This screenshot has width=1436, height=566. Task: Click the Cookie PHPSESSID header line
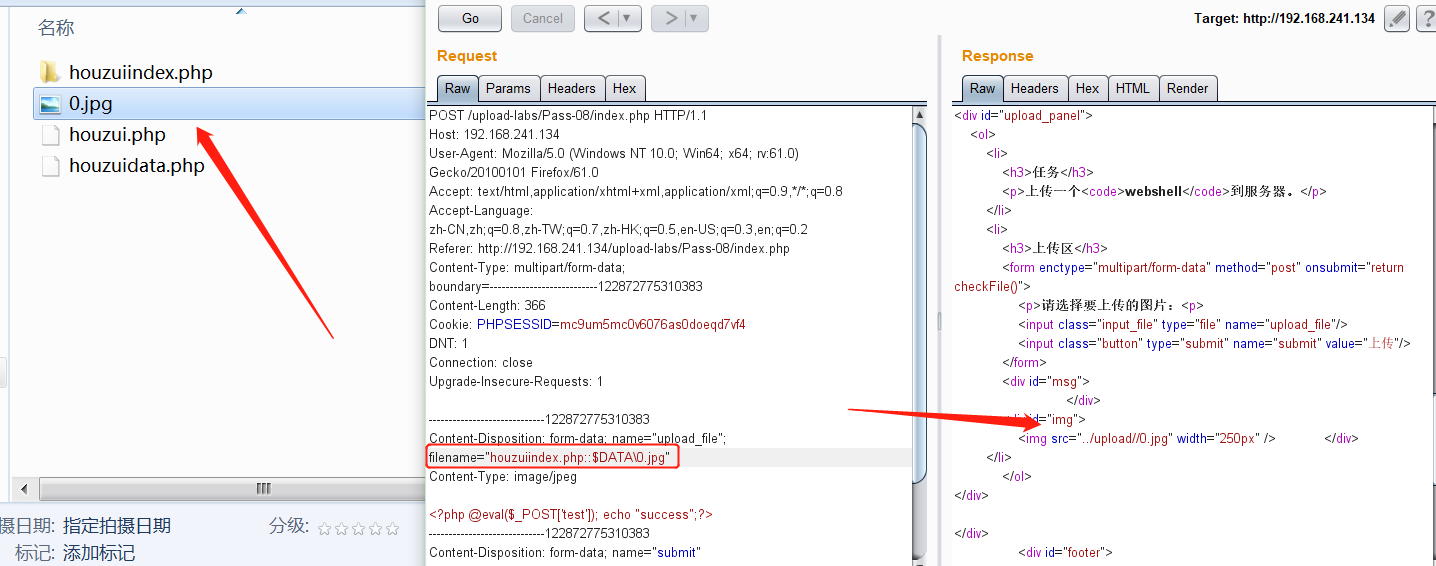pyautogui.click(x=587, y=324)
